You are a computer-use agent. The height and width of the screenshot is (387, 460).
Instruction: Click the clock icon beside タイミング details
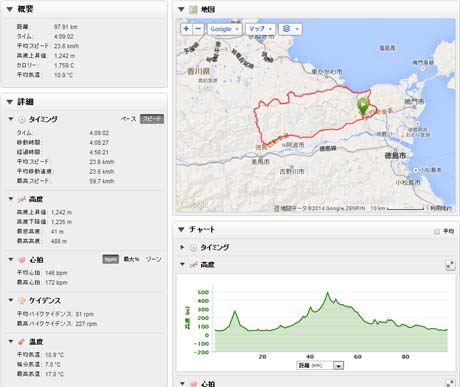point(22,119)
